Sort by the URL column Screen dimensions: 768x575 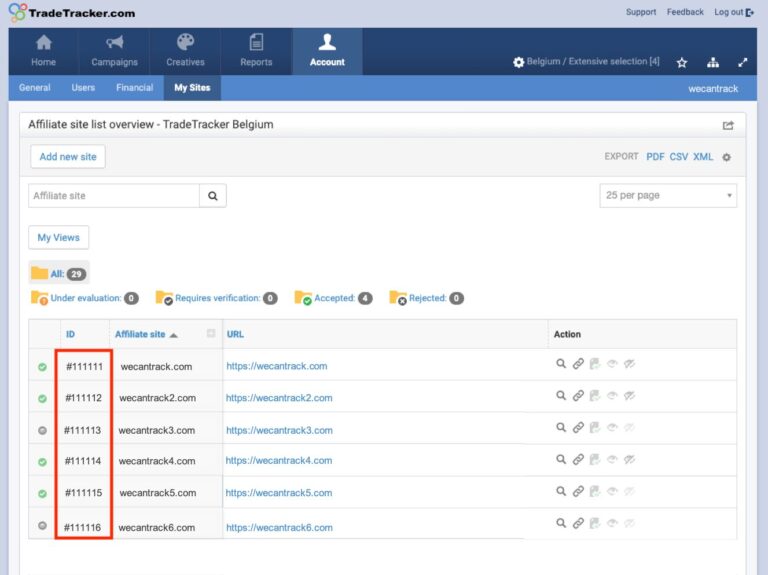pyautogui.click(x=235, y=334)
